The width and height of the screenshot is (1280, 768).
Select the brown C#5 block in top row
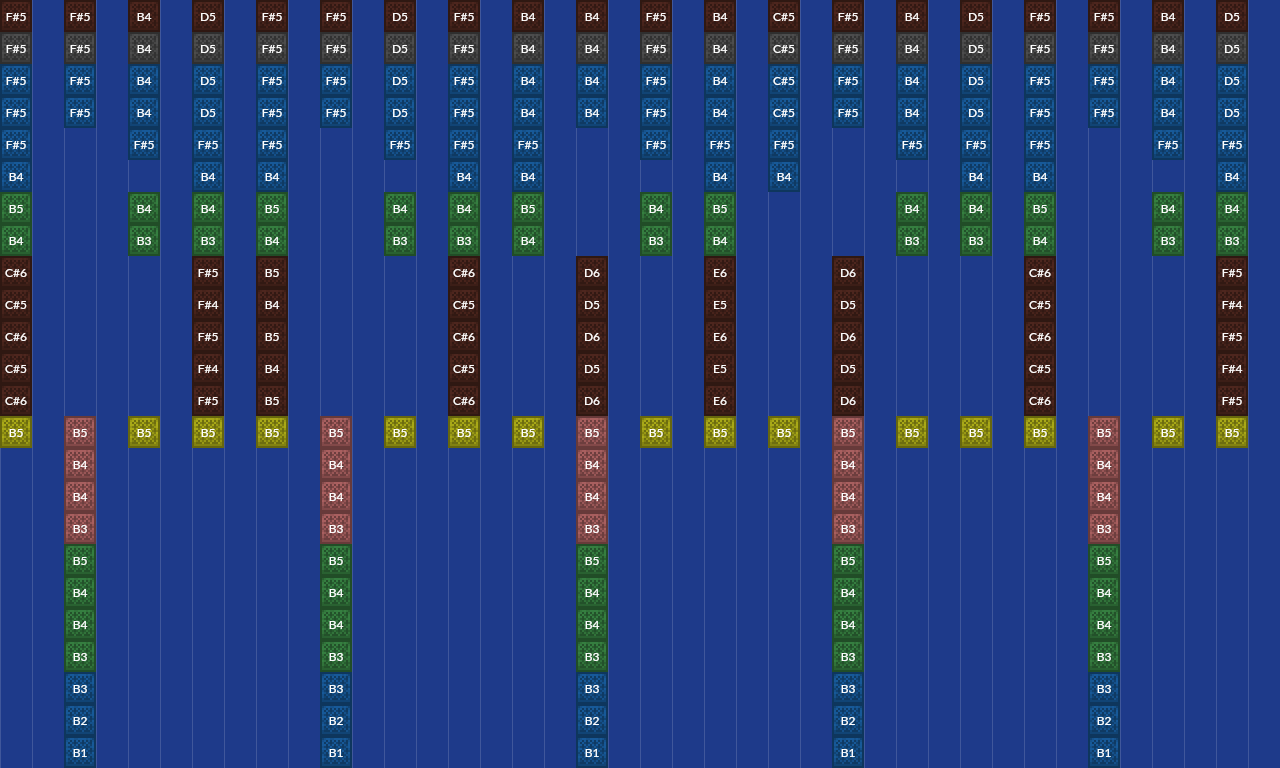coord(784,17)
